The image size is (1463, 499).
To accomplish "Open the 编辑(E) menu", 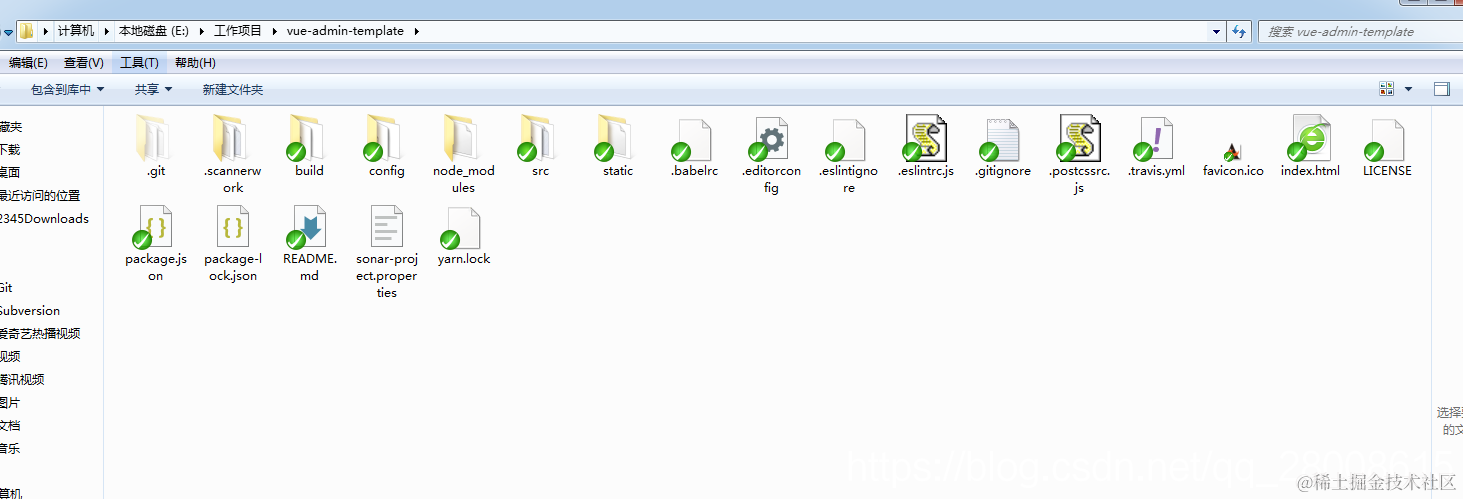I will click(28, 63).
